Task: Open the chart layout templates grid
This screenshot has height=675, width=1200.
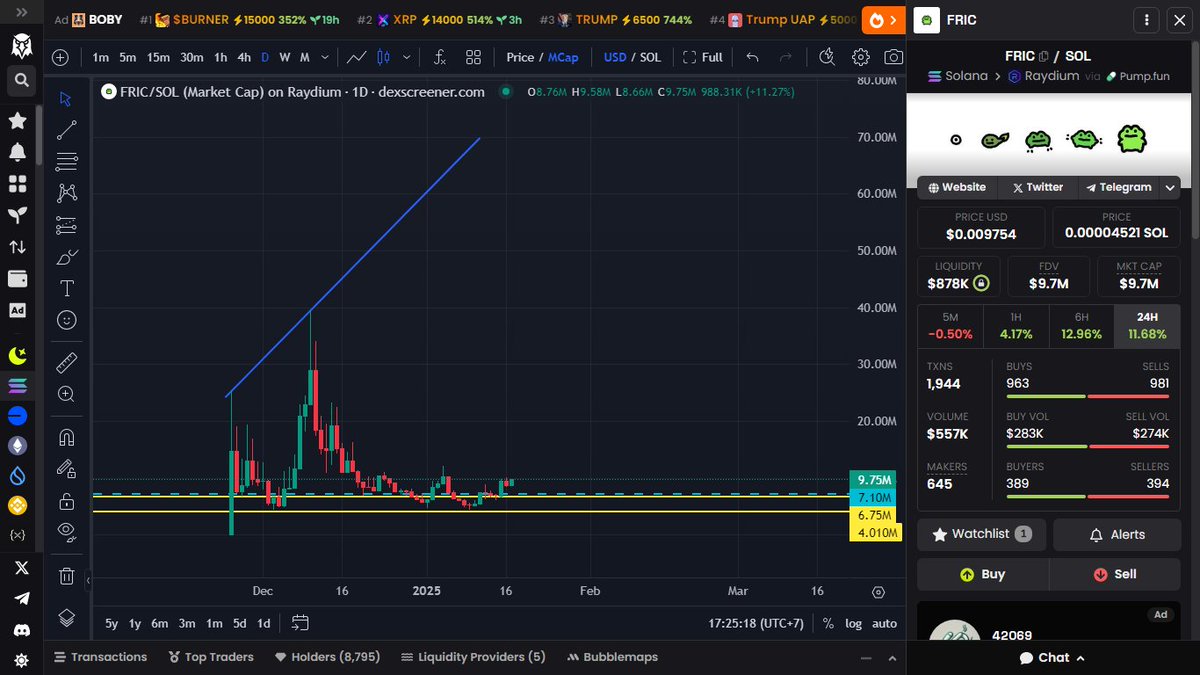Action: tap(474, 57)
